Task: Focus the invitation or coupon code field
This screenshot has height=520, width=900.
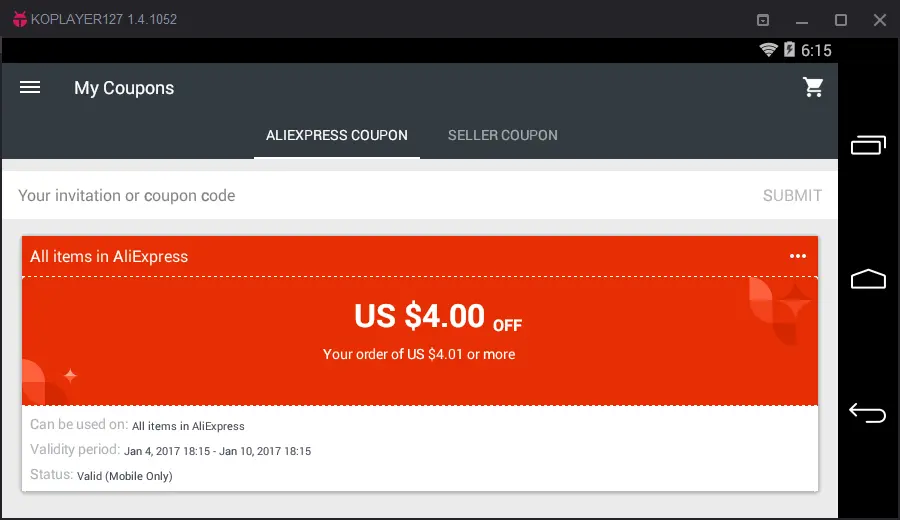Action: point(379,196)
